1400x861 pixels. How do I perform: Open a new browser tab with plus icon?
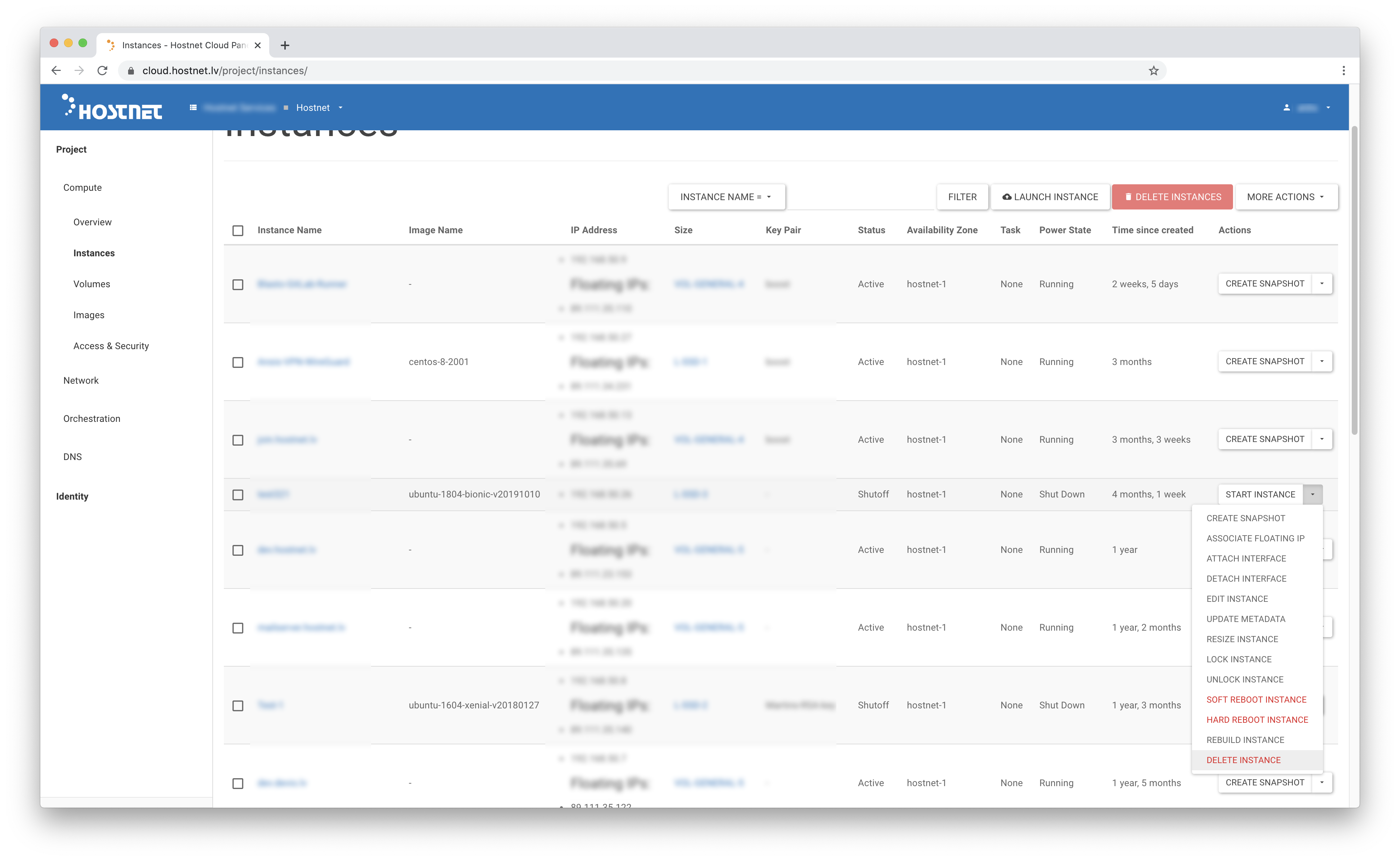pos(285,46)
